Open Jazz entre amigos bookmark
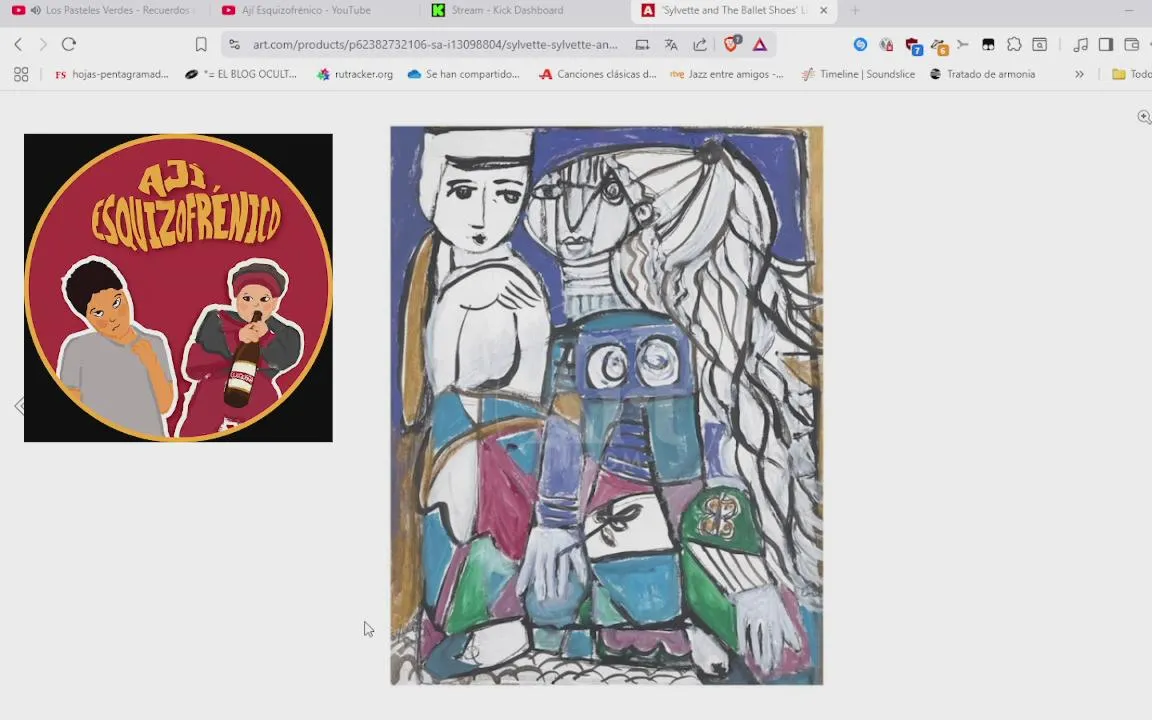1152x720 pixels. click(x=727, y=74)
